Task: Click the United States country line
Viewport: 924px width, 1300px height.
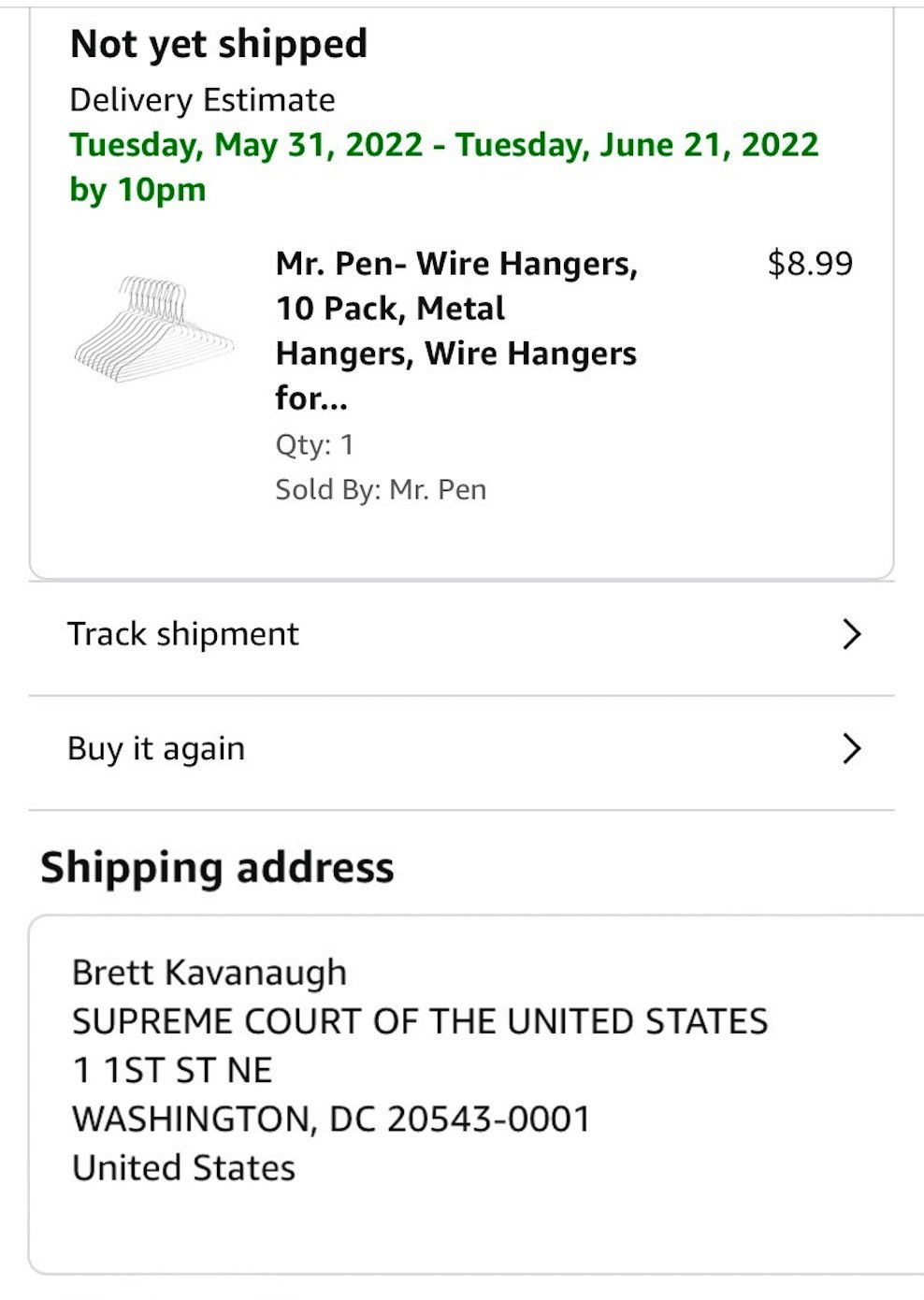Action: pyautogui.click(x=183, y=1168)
